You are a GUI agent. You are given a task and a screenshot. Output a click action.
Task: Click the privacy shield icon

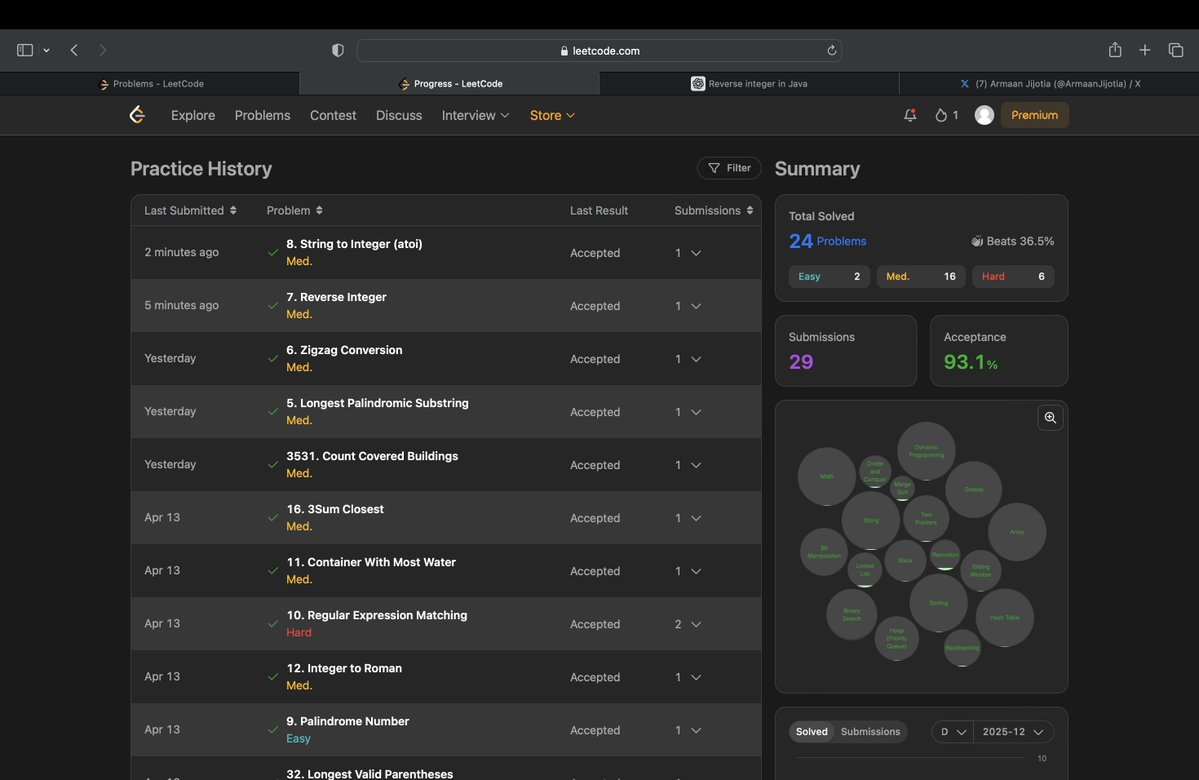[x=337, y=50]
